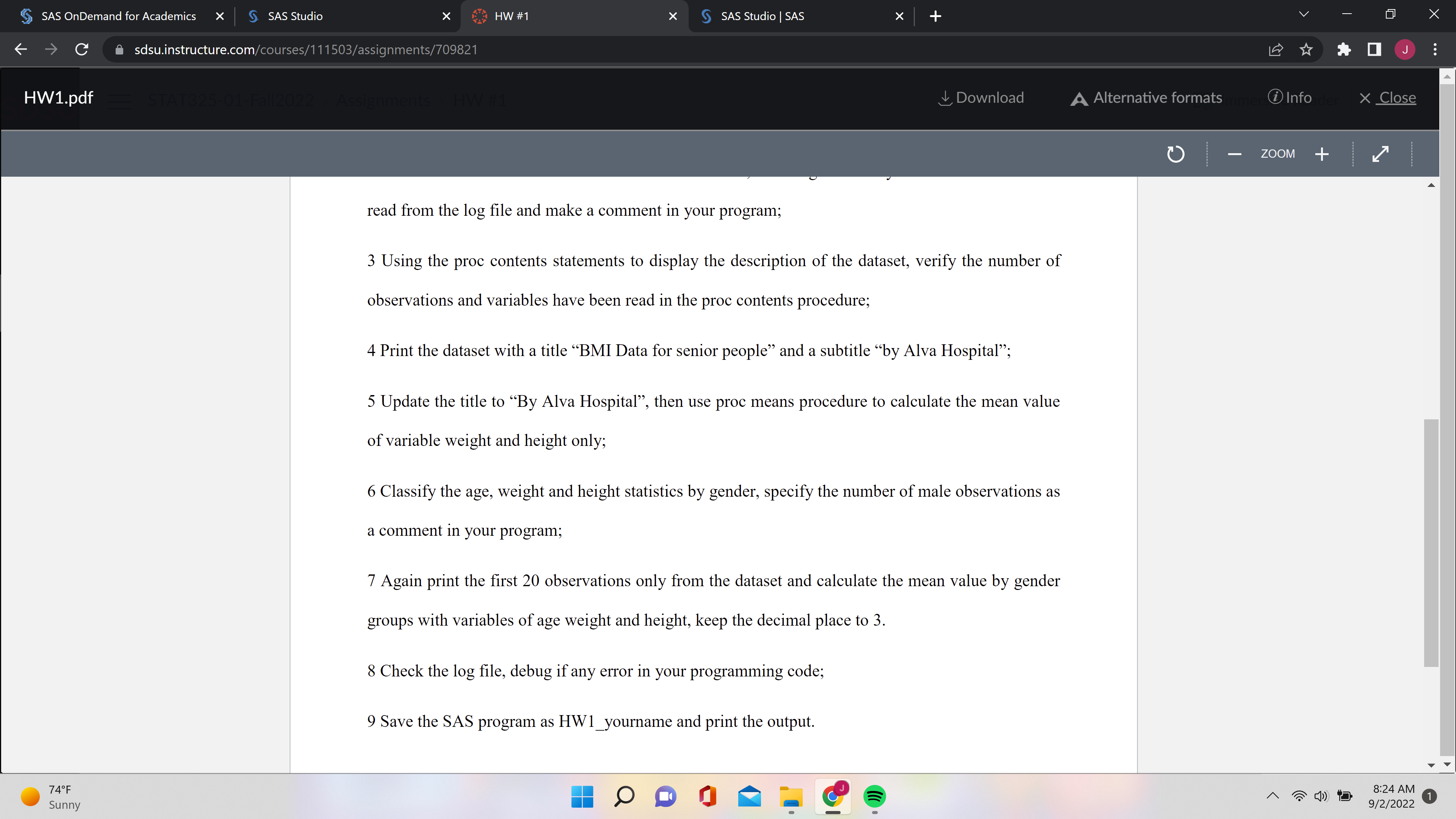The height and width of the screenshot is (819, 1456).
Task: Open Alternative formats options
Action: pyautogui.click(x=1146, y=98)
